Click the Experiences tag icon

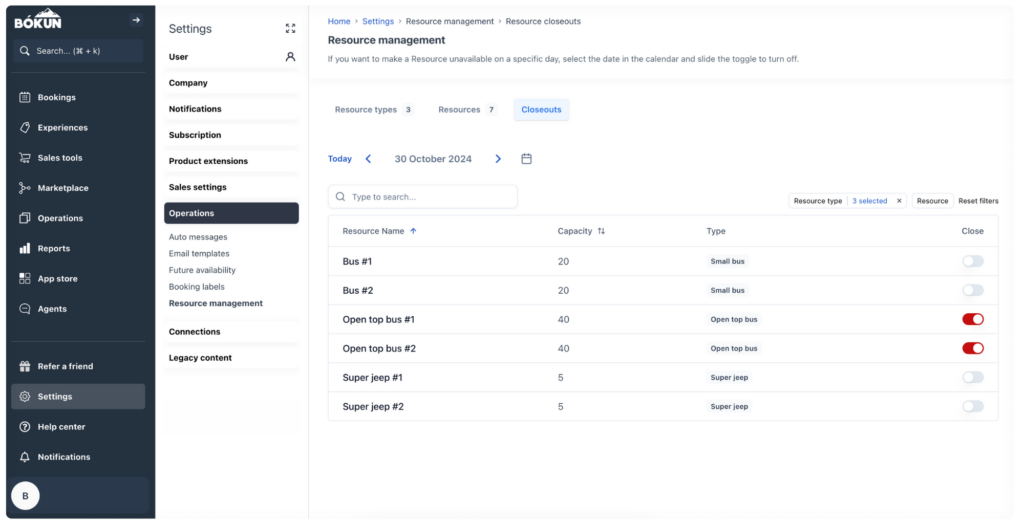(25, 127)
